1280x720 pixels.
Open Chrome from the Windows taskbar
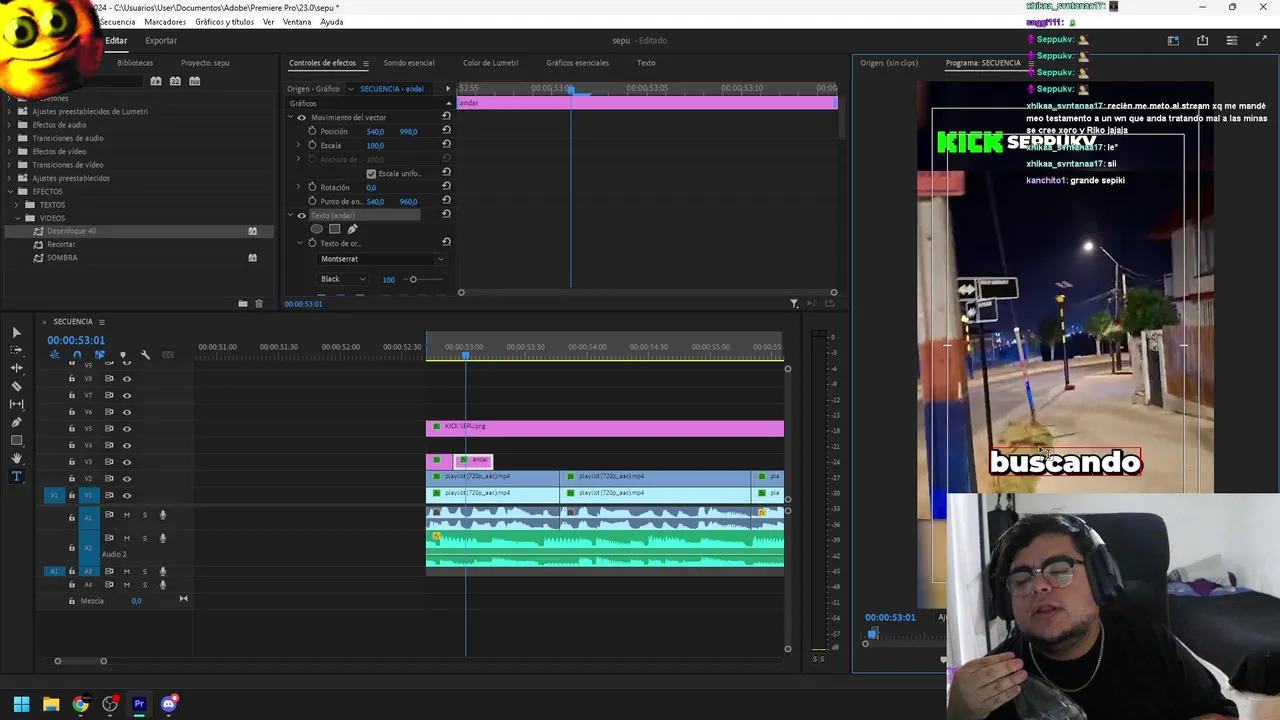(x=80, y=704)
